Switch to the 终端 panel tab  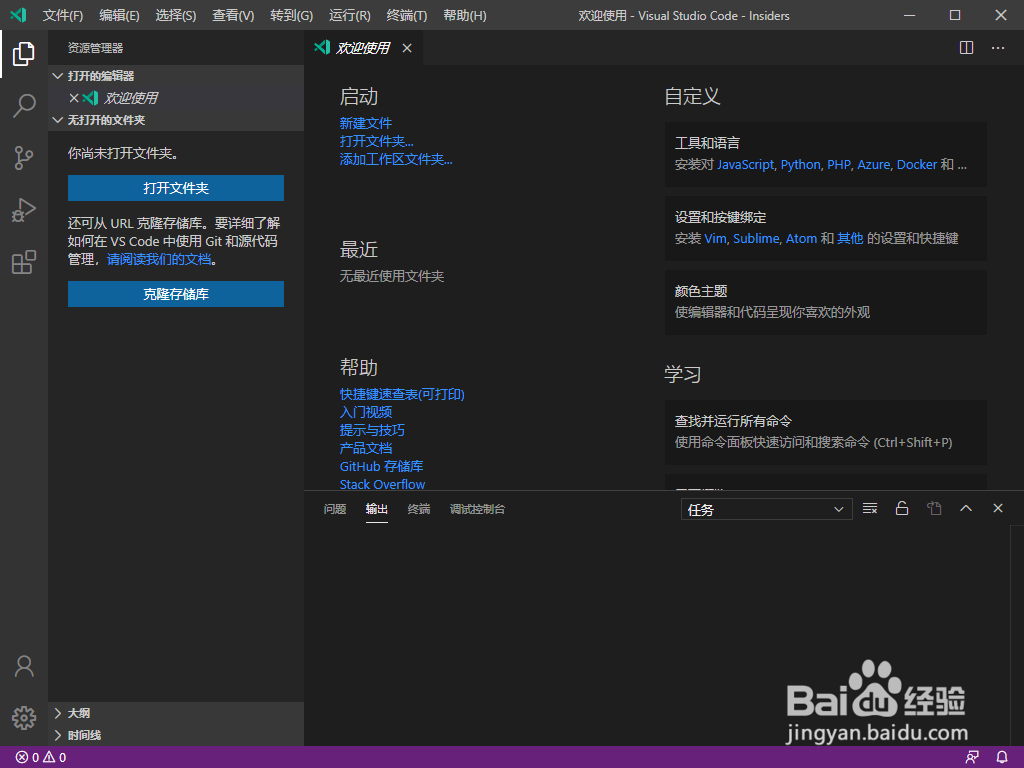(x=418, y=509)
